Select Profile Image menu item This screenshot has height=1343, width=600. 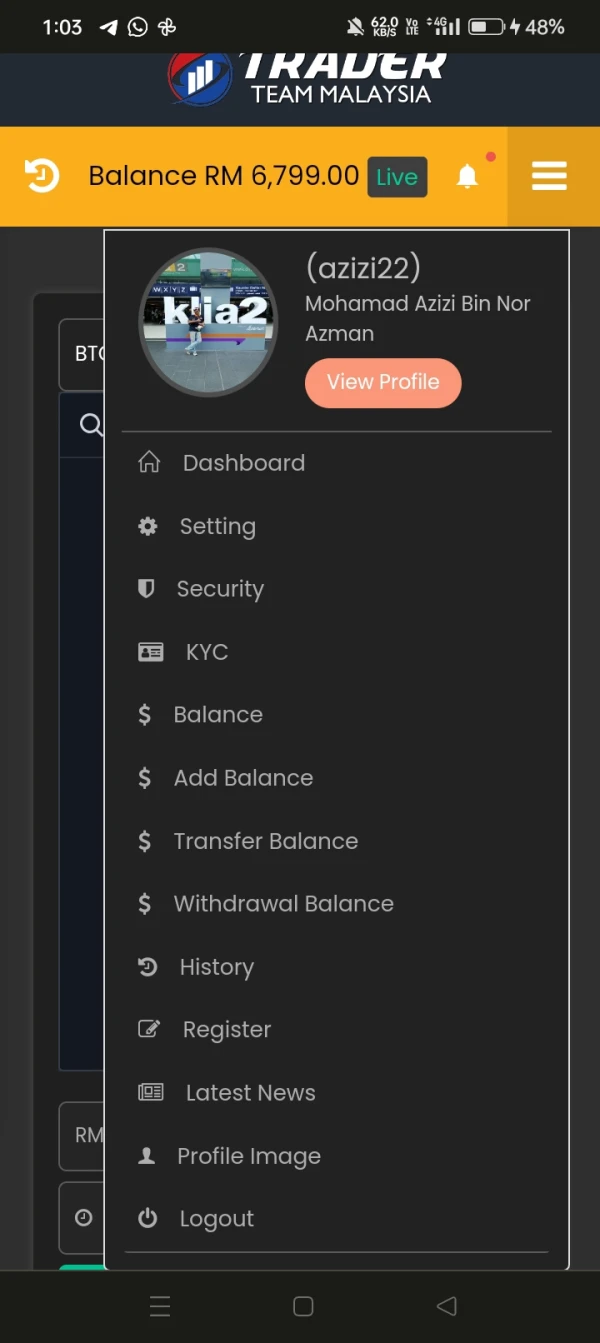(248, 1156)
